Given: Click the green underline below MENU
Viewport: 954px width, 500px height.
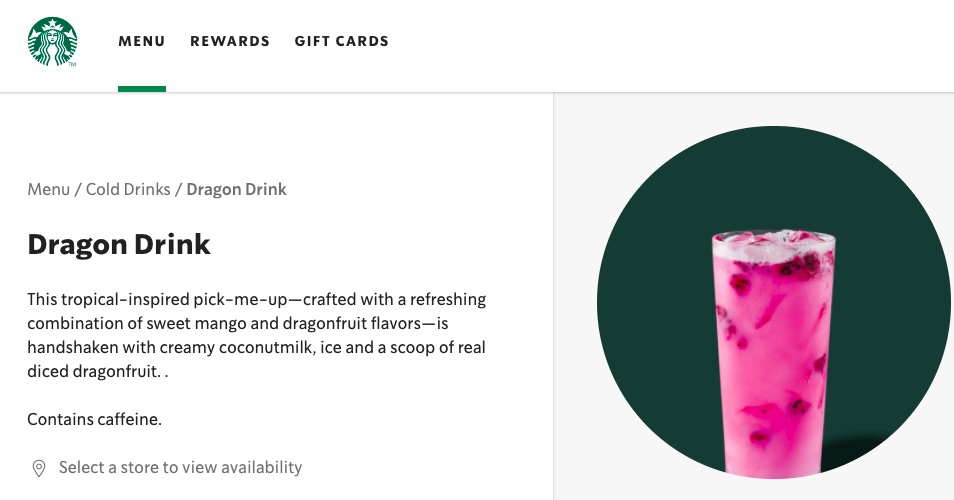Looking at the screenshot, I should point(142,89).
